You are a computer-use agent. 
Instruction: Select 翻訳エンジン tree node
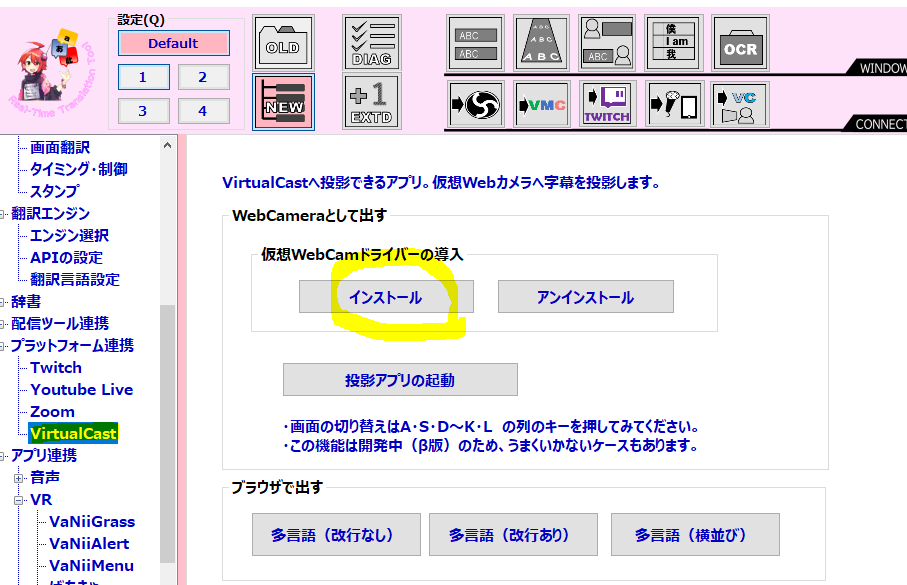[x=50, y=214]
